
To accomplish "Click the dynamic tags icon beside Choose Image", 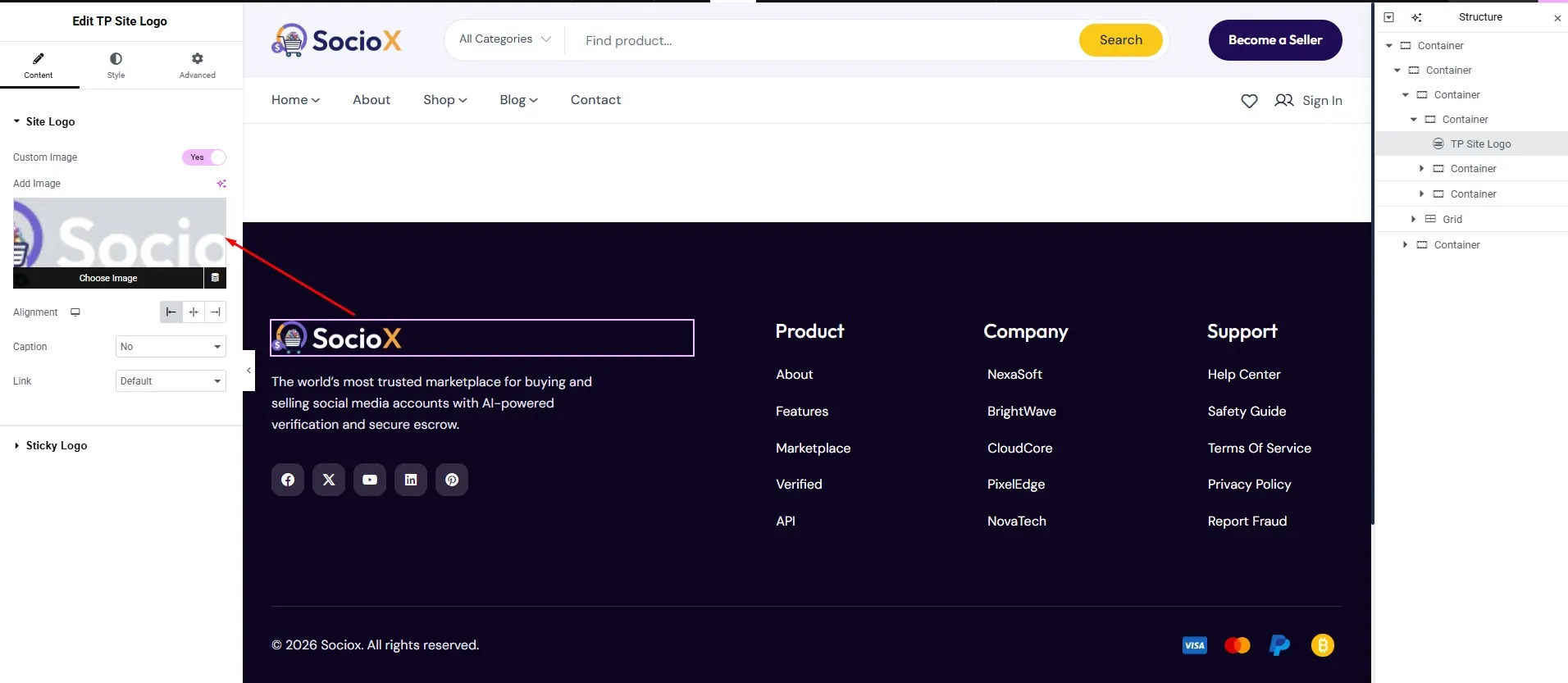I will tap(215, 278).
